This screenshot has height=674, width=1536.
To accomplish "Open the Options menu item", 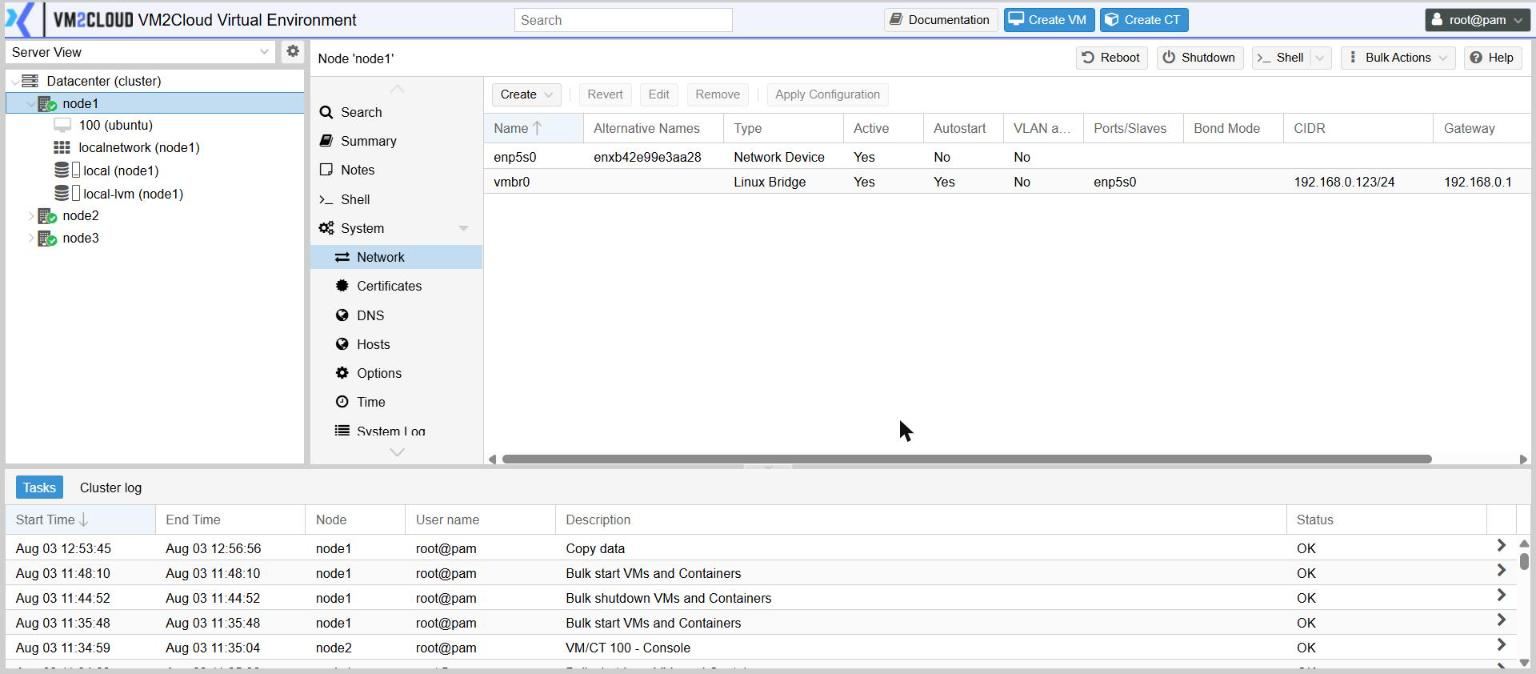I will coord(396,373).
